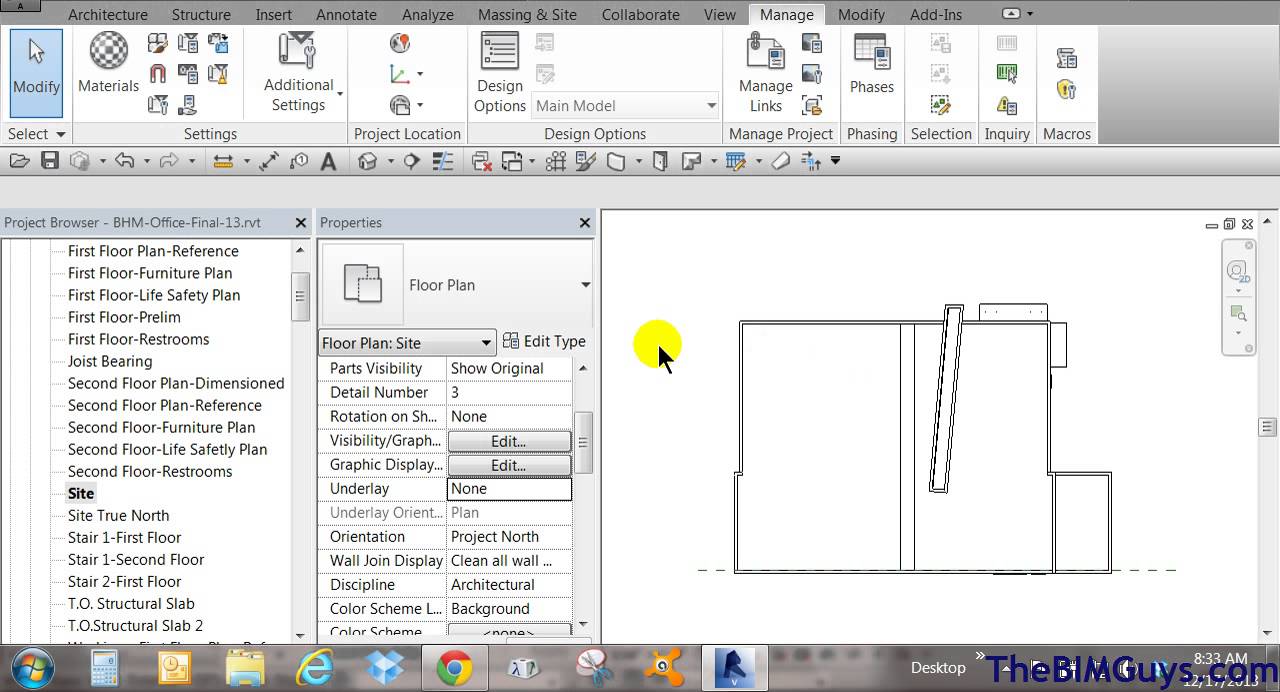The image size is (1280, 692).
Task: Open navigation wheel in drawing area
Action: tap(1238, 272)
